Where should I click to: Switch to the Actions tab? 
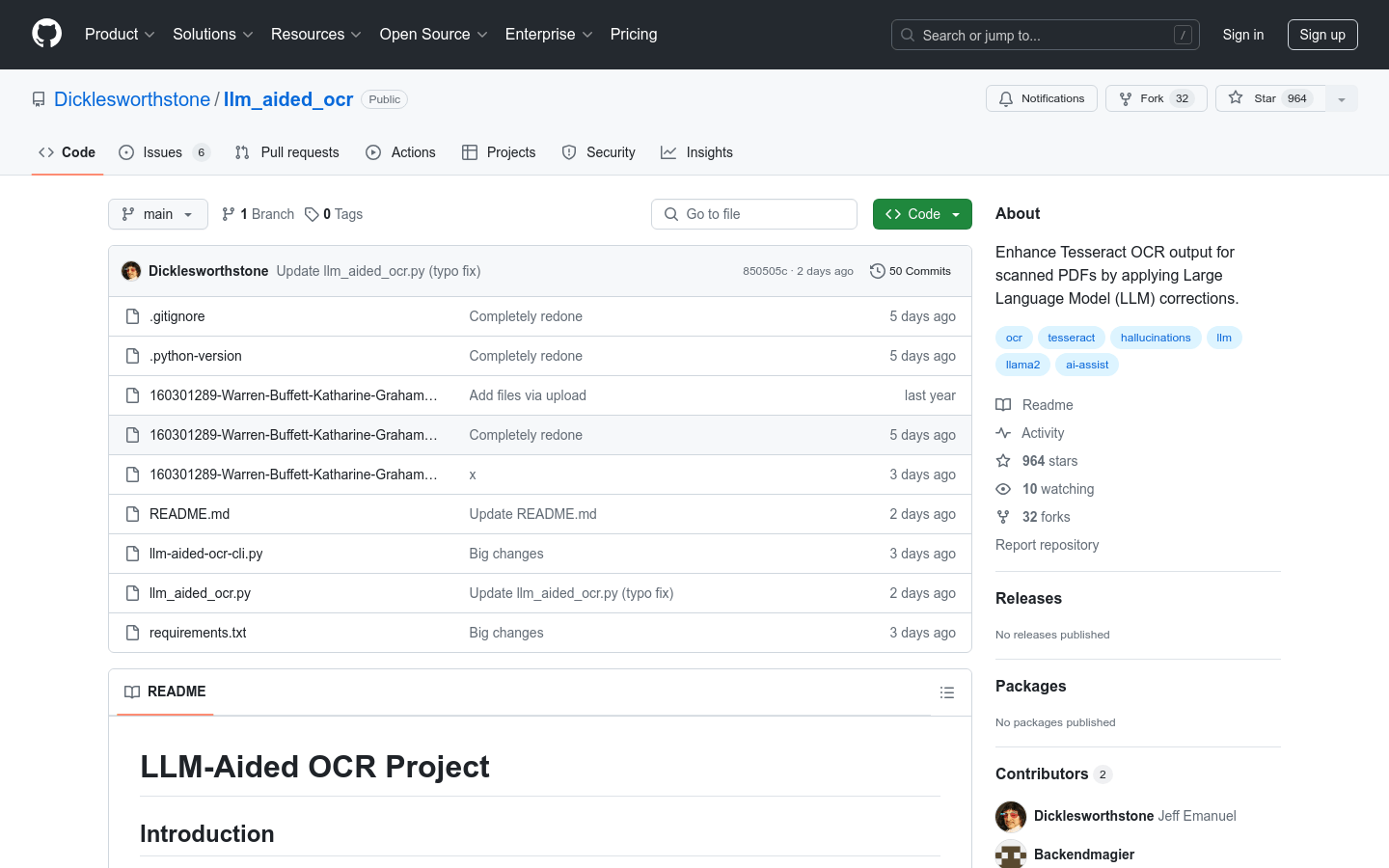(x=401, y=152)
